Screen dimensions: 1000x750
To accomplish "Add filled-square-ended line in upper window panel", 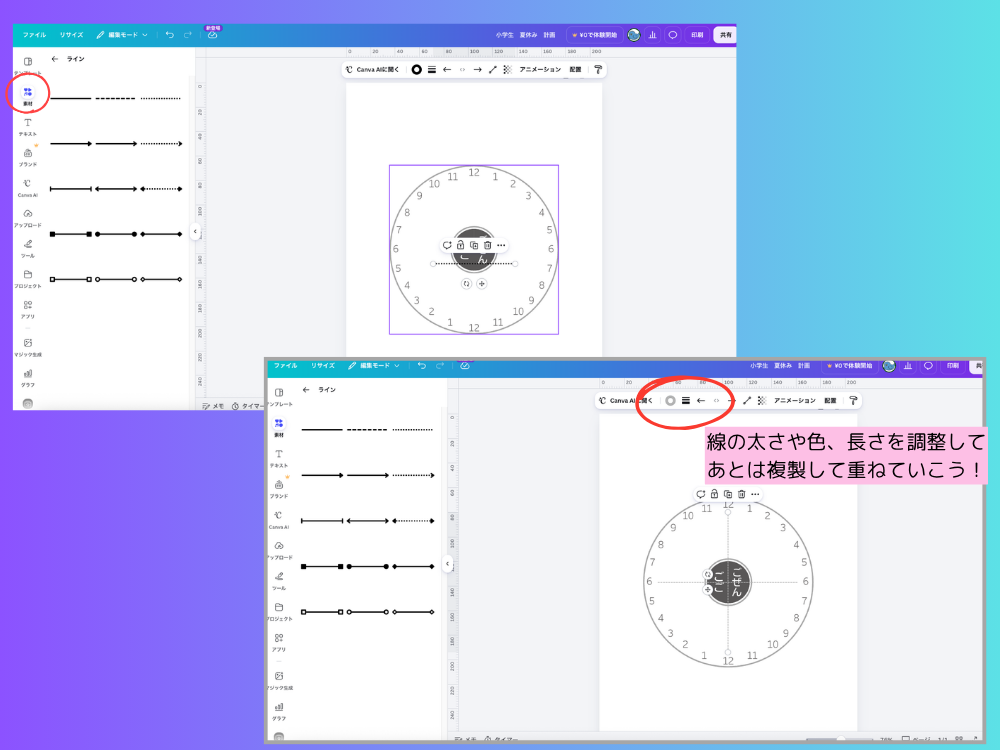I will 71,234.
